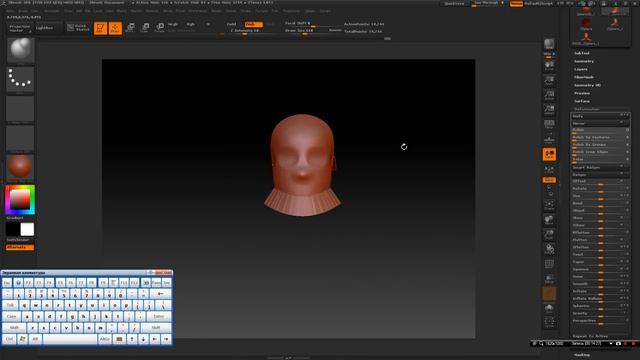Expand the Layers subpalette
Screen dimensions: 640x360
coord(581,69)
